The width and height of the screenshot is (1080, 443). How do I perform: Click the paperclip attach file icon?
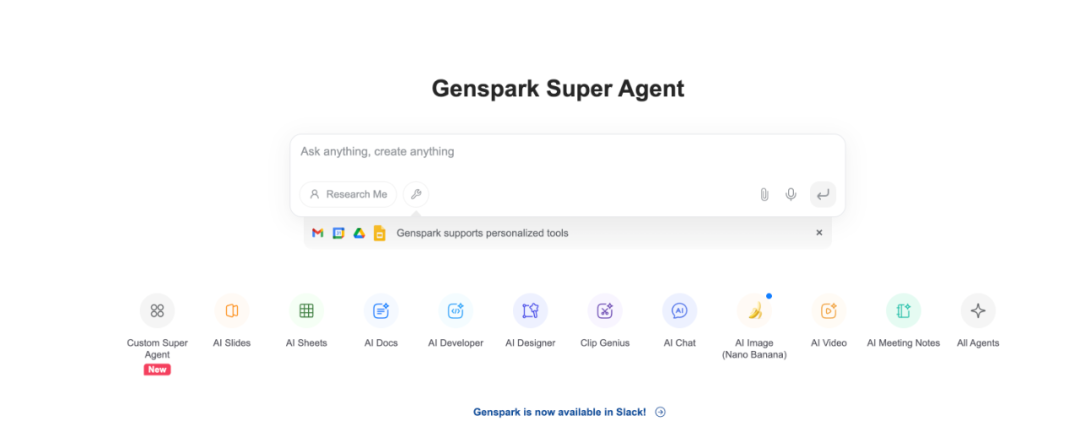click(x=764, y=195)
